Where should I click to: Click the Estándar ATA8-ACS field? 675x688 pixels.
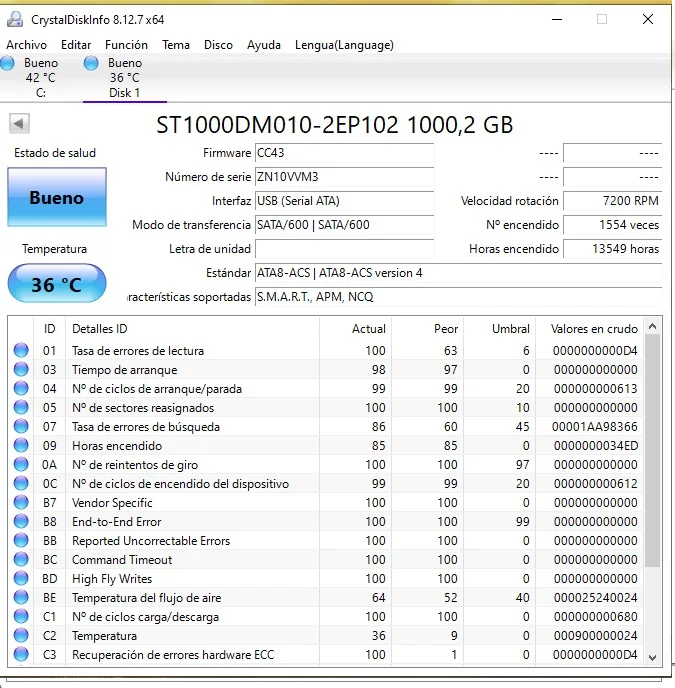point(458,273)
